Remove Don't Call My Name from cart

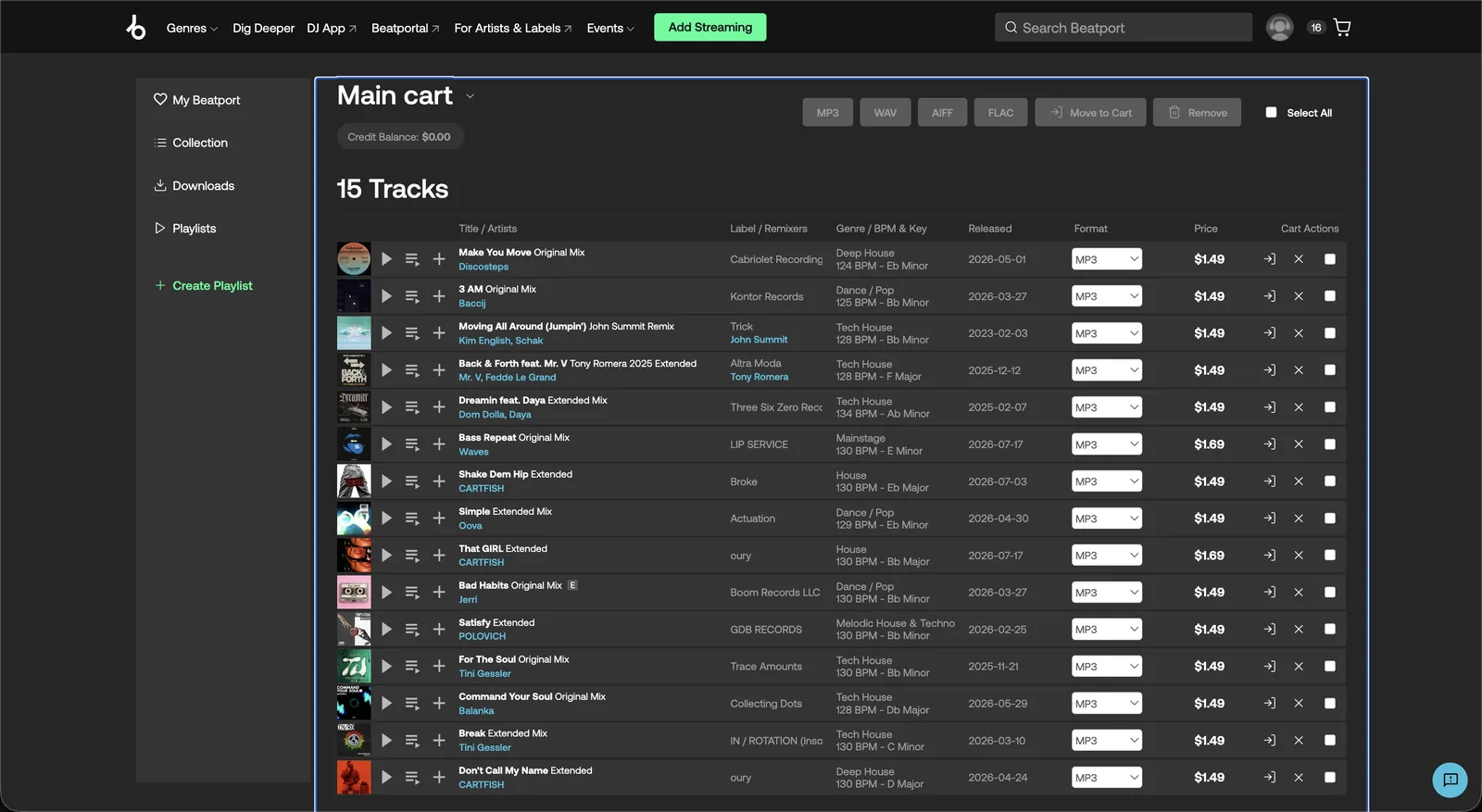coord(1299,778)
